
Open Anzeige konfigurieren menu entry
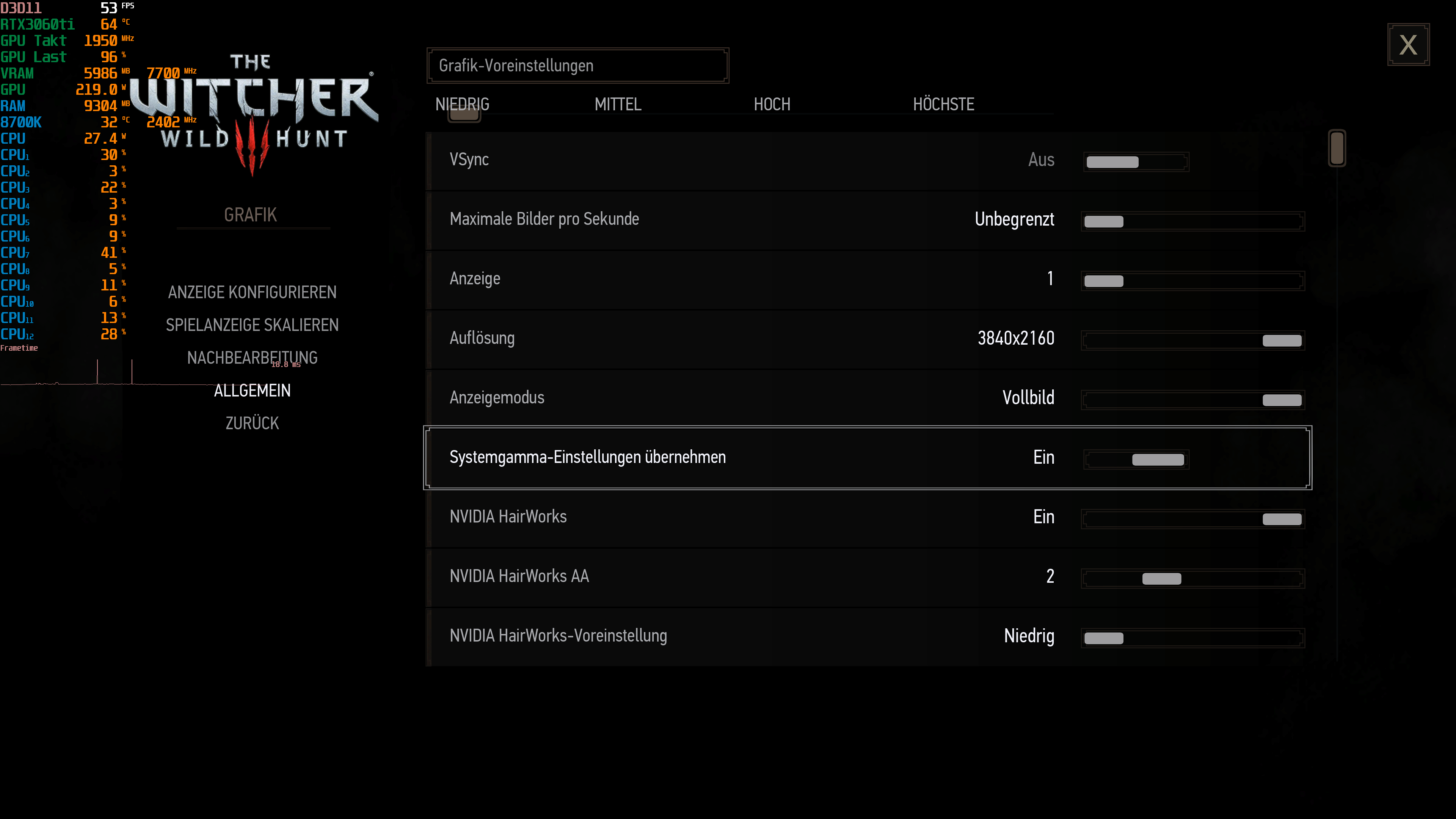[x=252, y=292]
